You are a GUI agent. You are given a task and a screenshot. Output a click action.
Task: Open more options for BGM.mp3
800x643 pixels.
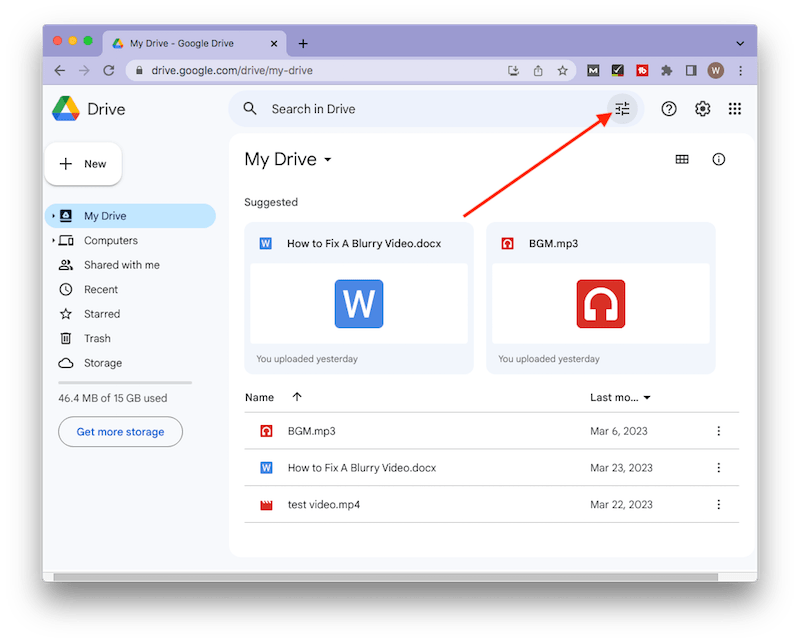pyautogui.click(x=717, y=431)
